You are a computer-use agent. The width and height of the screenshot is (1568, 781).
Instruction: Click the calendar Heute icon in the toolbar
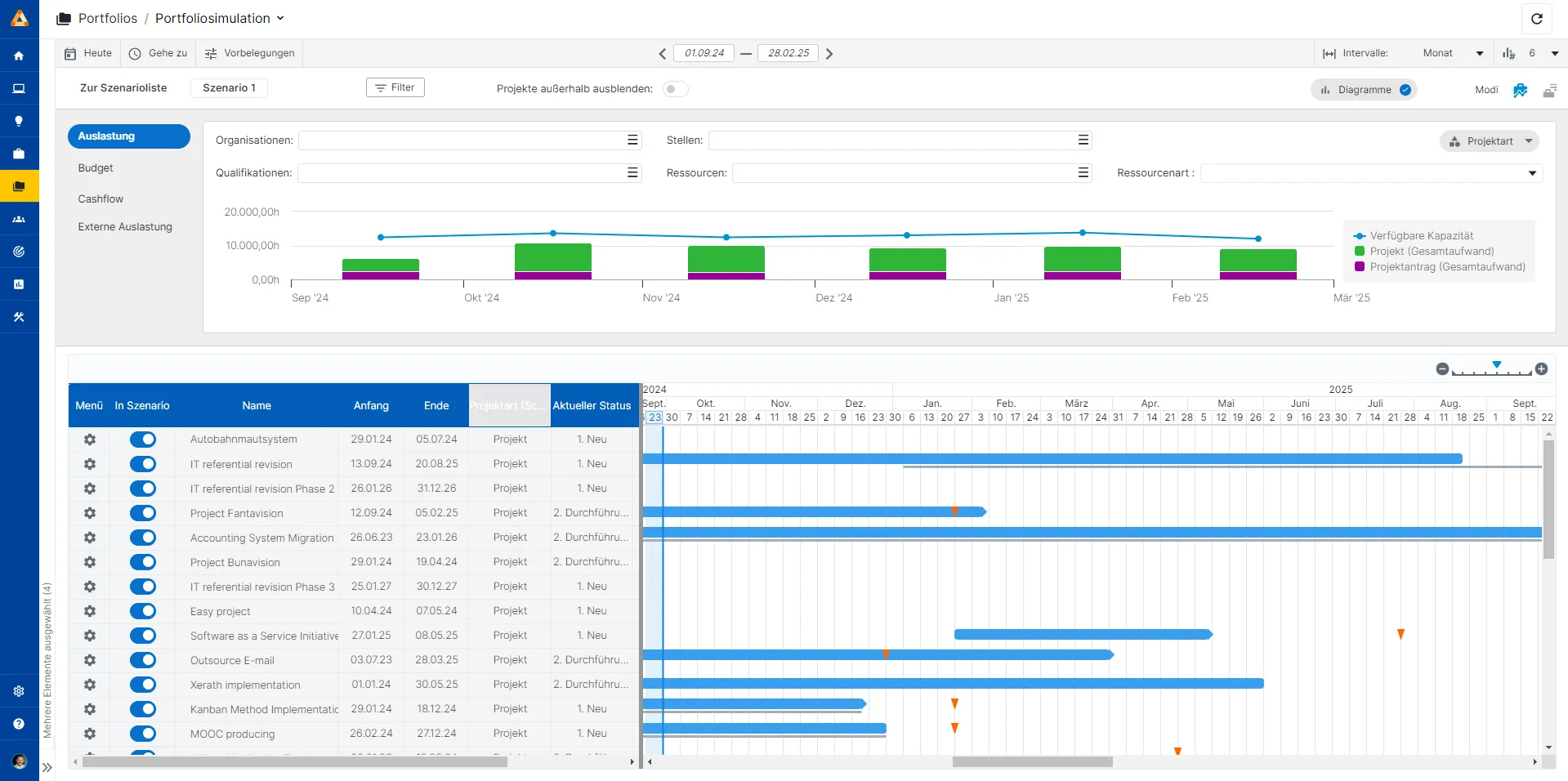point(71,53)
